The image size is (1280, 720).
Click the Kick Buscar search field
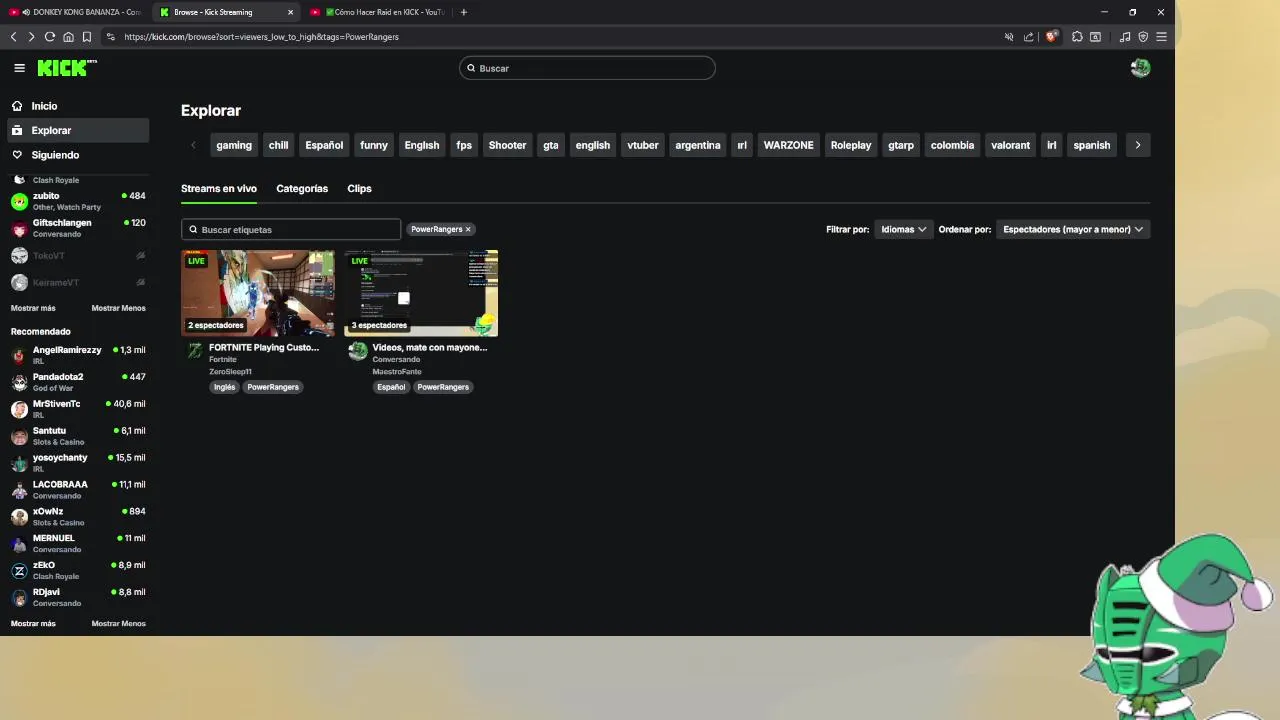[588, 68]
